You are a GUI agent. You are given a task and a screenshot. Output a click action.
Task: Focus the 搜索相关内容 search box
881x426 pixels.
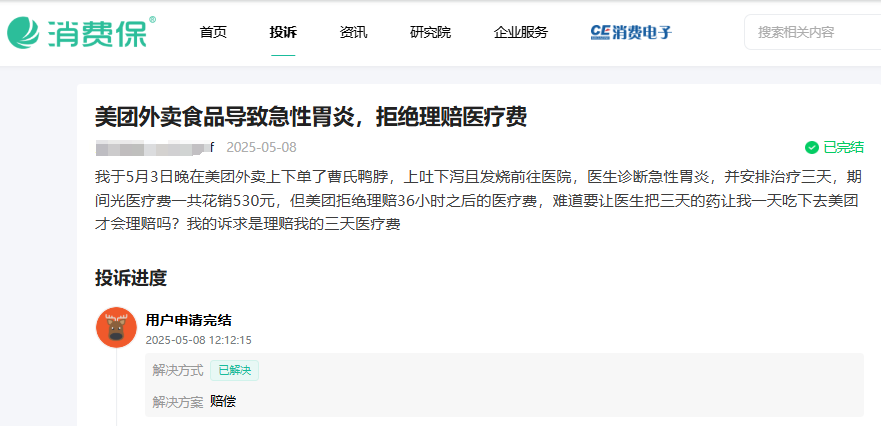812,32
